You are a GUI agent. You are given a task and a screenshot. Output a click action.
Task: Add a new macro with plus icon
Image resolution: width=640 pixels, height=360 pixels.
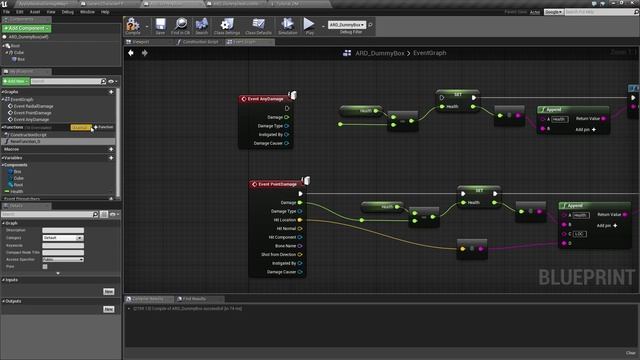coord(111,149)
